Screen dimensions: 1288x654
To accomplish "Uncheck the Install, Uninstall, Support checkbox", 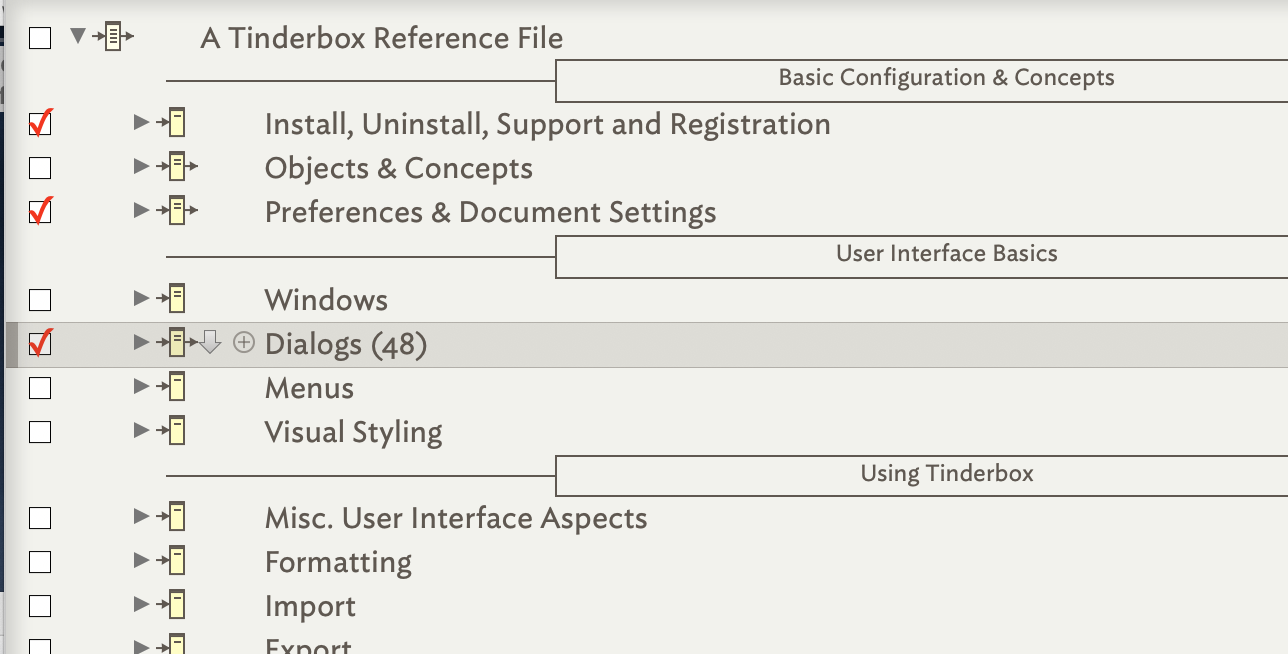I will coord(39,123).
